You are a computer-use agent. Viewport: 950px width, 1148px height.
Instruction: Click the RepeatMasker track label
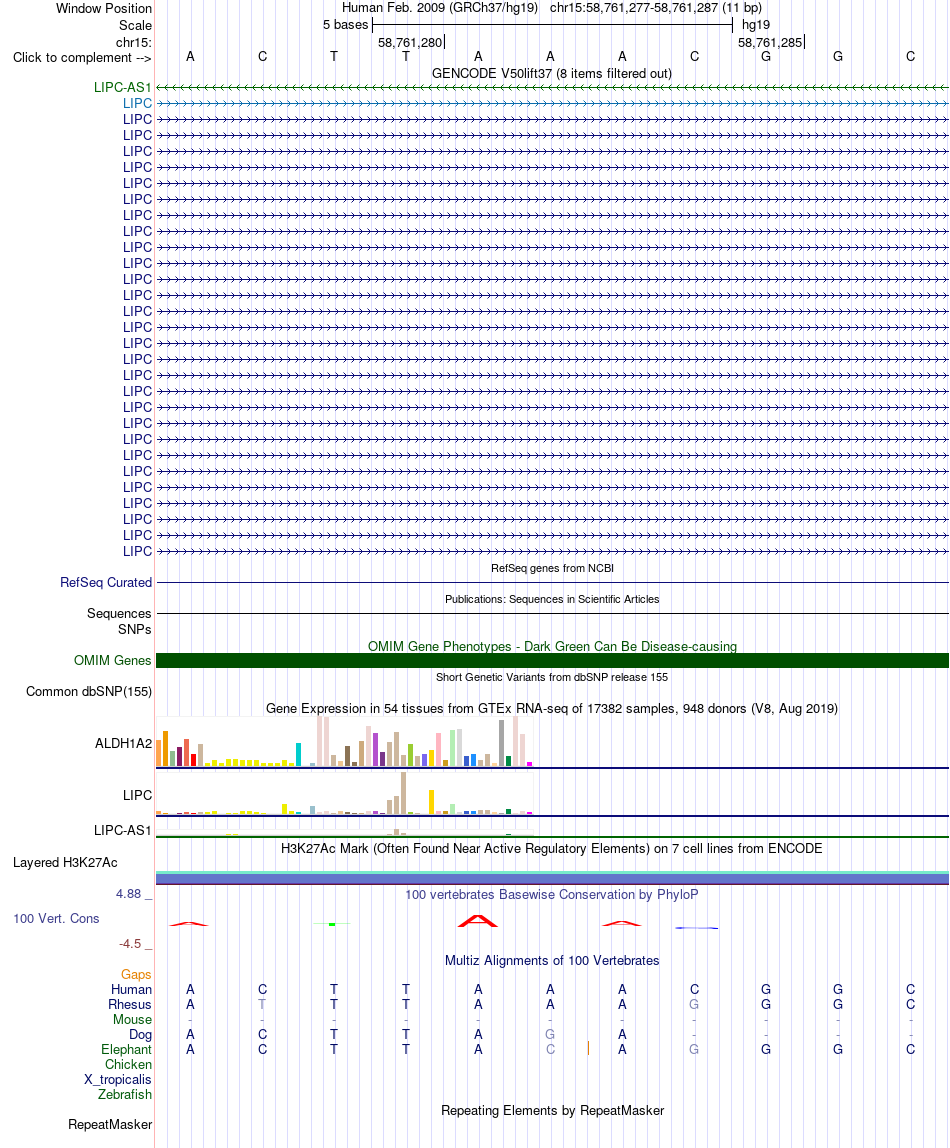click(x=111, y=1125)
